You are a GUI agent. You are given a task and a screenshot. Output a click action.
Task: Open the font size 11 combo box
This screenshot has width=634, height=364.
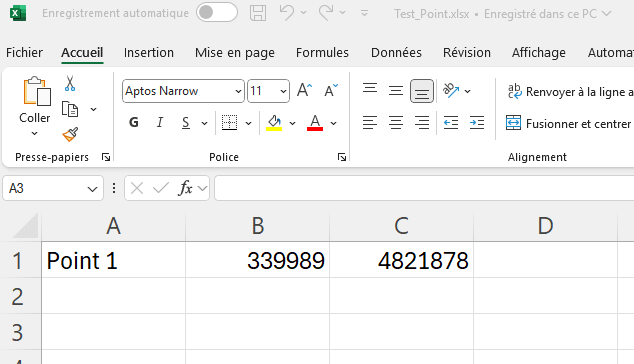[268, 91]
